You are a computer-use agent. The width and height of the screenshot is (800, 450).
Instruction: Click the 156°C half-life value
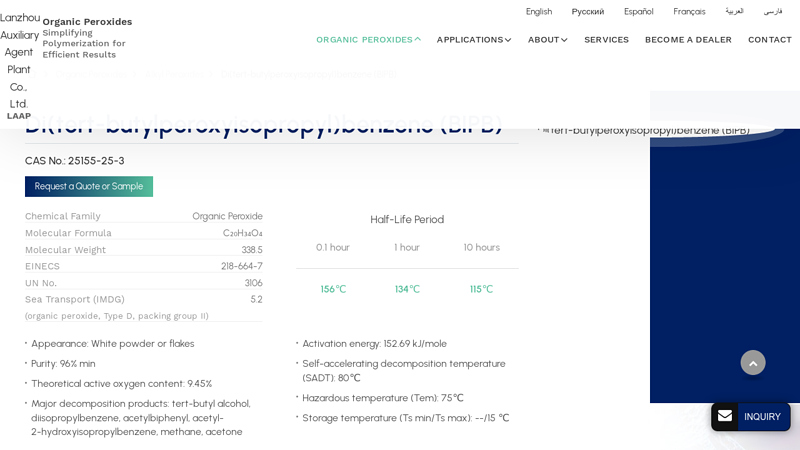click(x=333, y=289)
